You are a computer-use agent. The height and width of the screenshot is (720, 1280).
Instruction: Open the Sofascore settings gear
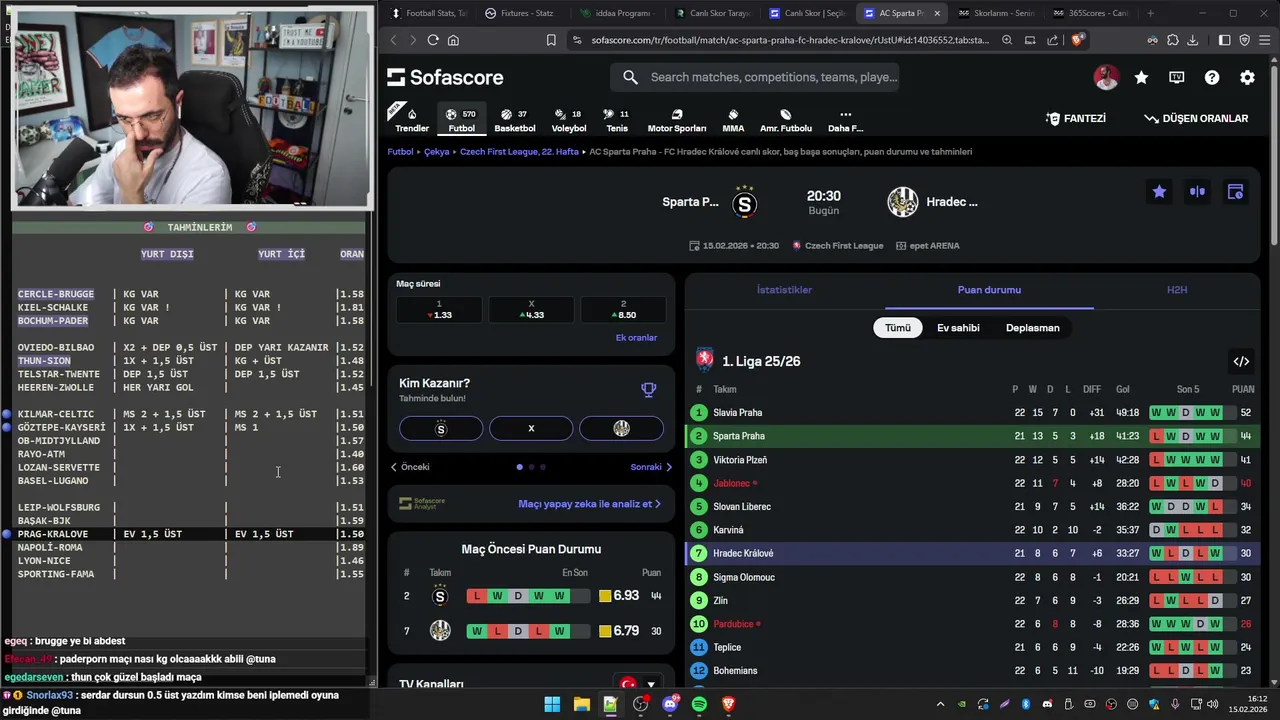point(1247,77)
